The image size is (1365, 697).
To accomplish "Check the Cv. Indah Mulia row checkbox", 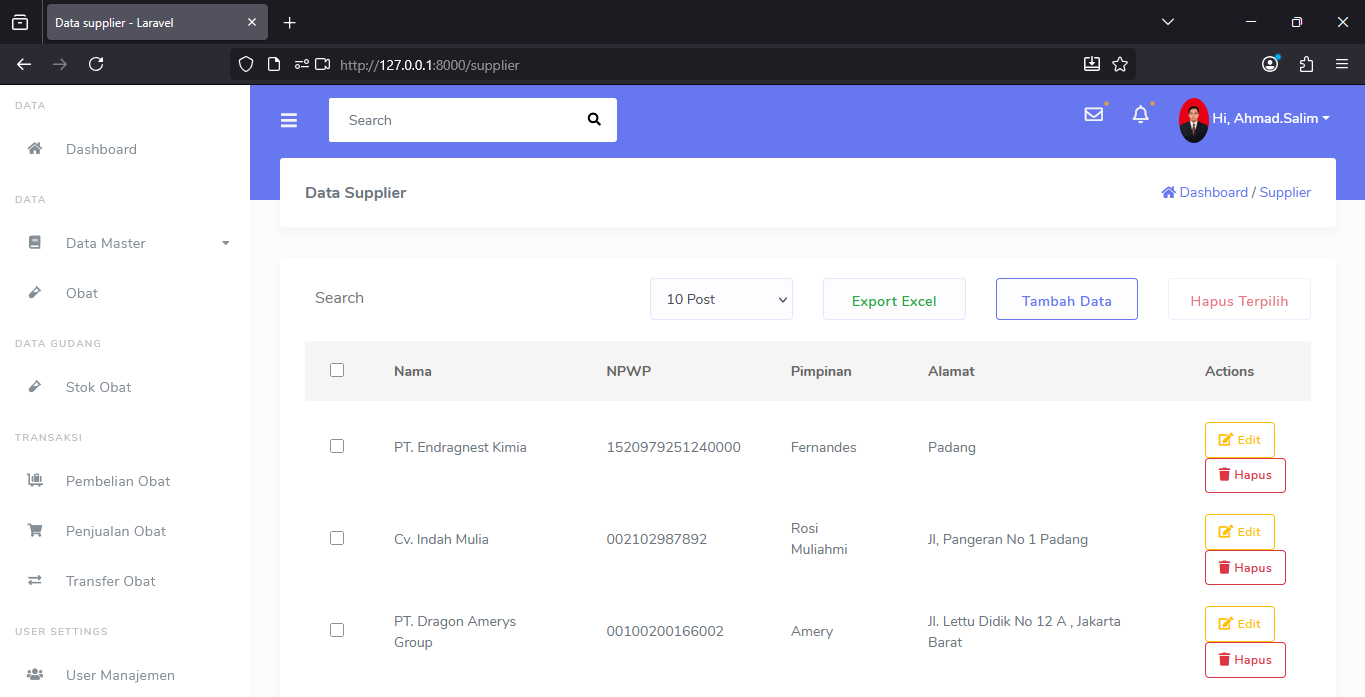I will point(337,538).
